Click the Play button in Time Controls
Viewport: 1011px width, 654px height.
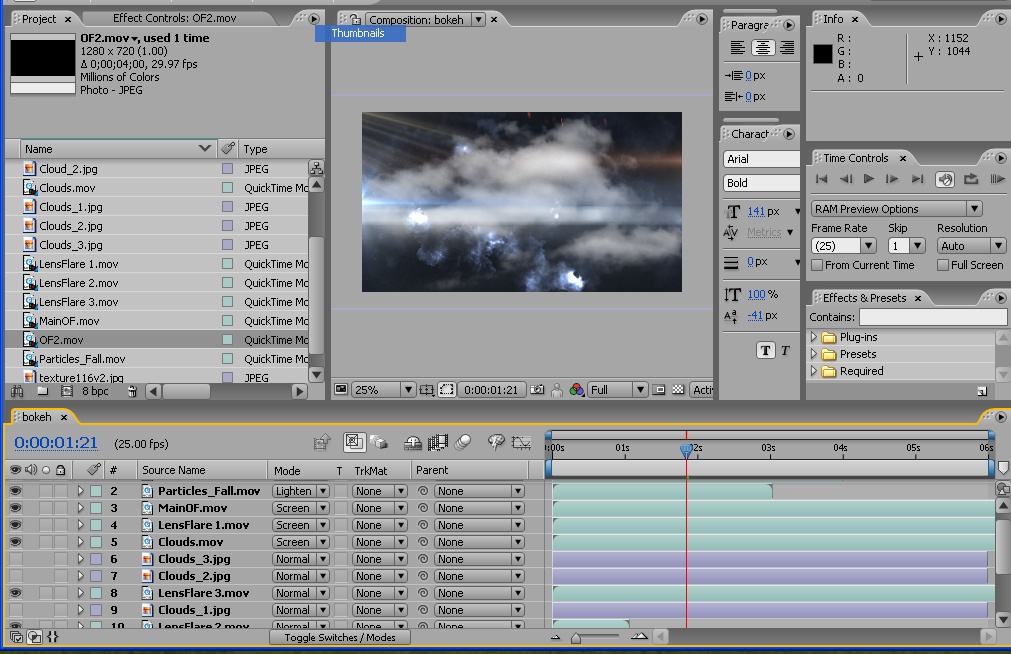tap(869, 179)
